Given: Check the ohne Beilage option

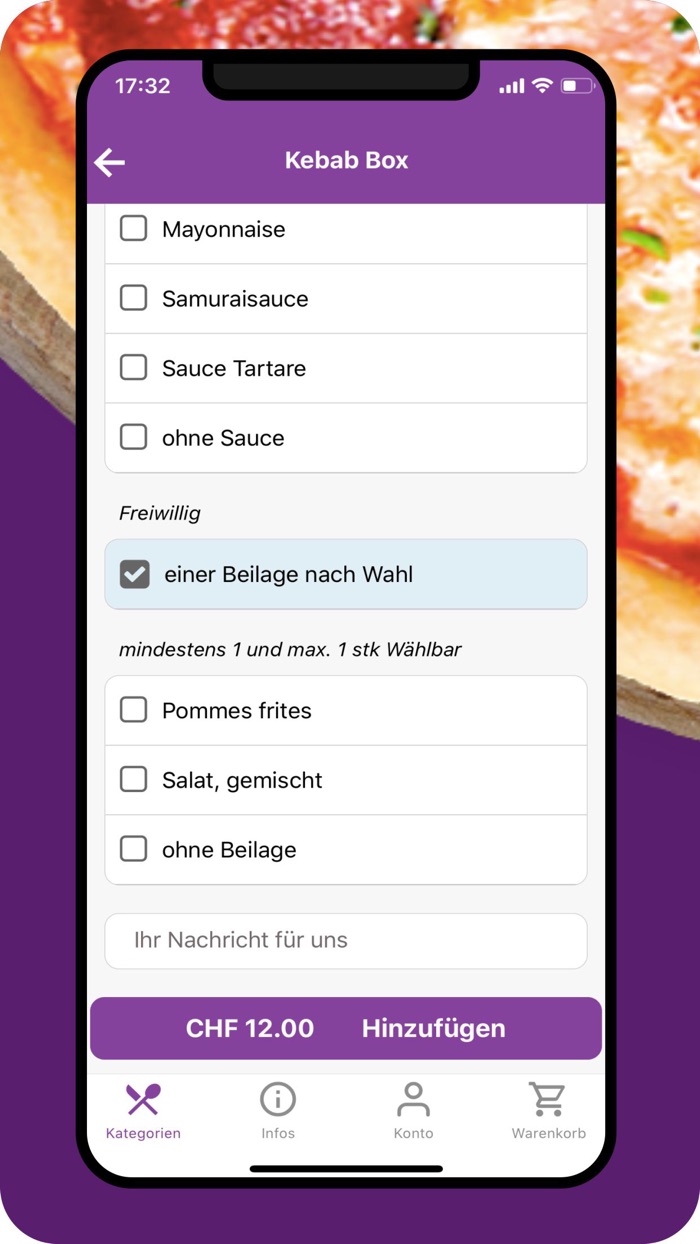Looking at the screenshot, I should click(133, 849).
